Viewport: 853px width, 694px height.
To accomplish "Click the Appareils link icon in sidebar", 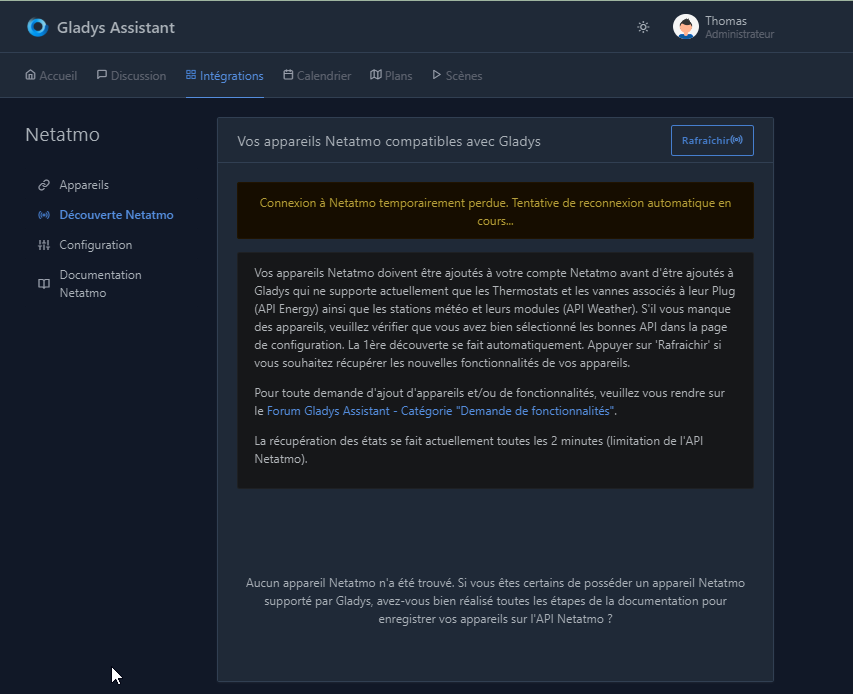I will pos(44,185).
